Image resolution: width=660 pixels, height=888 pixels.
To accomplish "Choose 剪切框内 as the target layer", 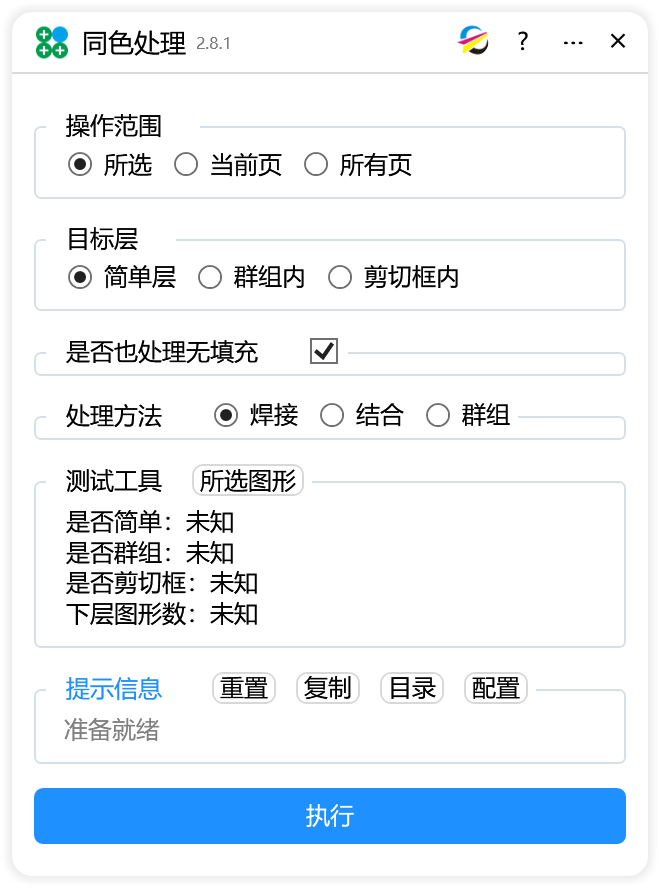I will click(x=340, y=277).
